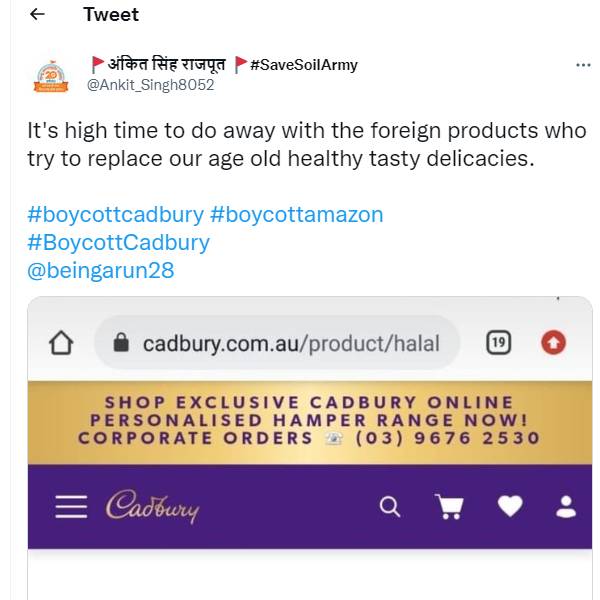Click the tab count icon showing 19
The image size is (600, 600).
[498, 343]
